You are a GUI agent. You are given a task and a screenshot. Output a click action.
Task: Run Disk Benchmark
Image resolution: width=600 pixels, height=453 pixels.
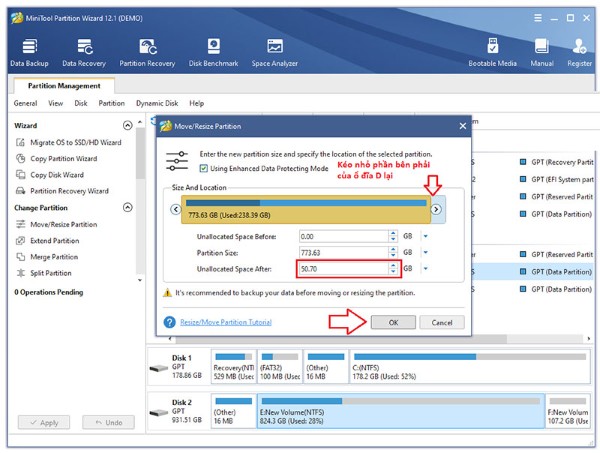[213, 52]
